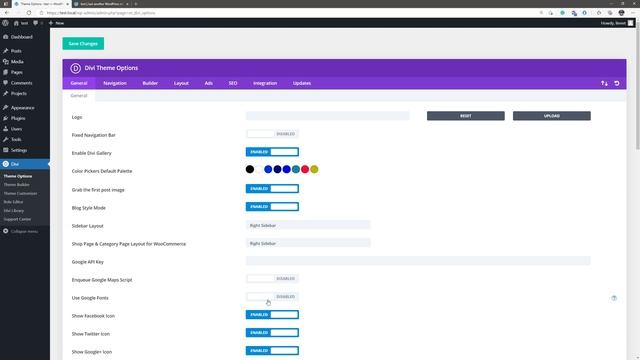The height and width of the screenshot is (360, 640).
Task: Click the Google API Key input field
Action: (x=418, y=261)
